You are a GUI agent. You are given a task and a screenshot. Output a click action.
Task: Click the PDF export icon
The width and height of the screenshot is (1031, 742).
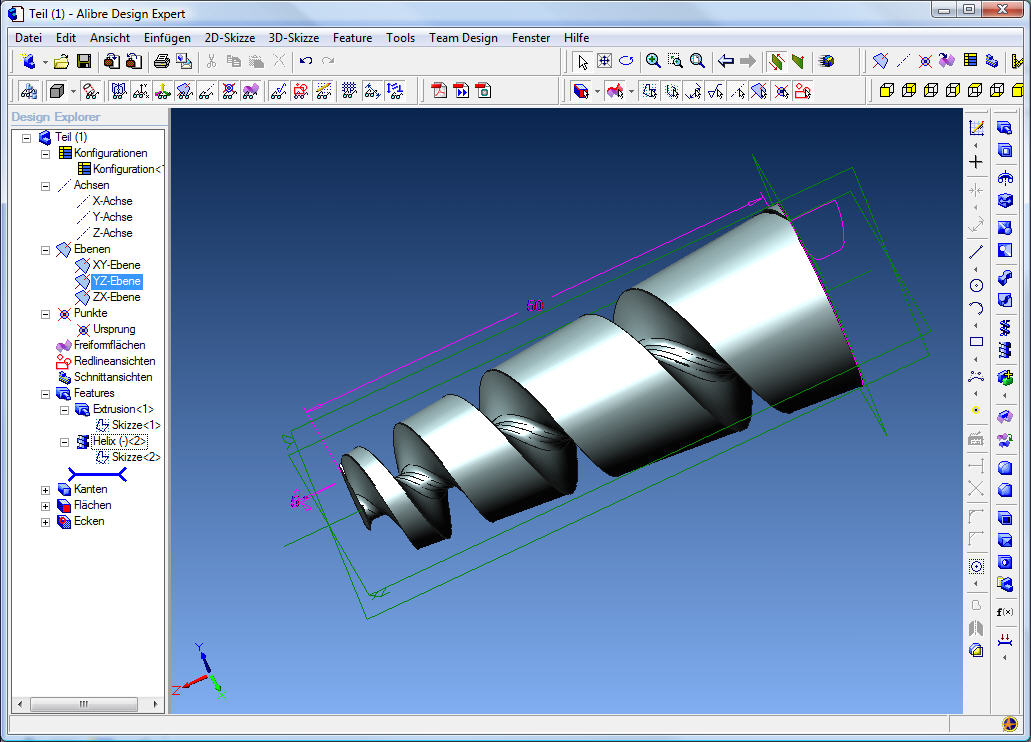click(439, 91)
